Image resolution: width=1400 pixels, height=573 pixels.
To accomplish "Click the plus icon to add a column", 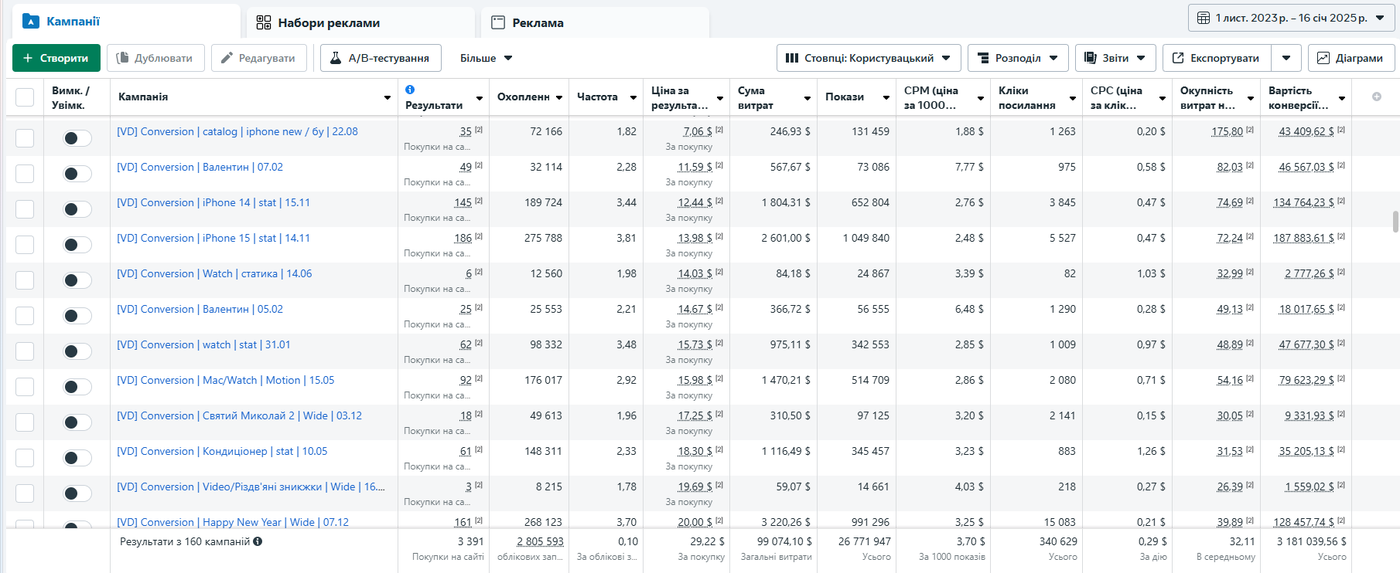I will pos(1376,97).
